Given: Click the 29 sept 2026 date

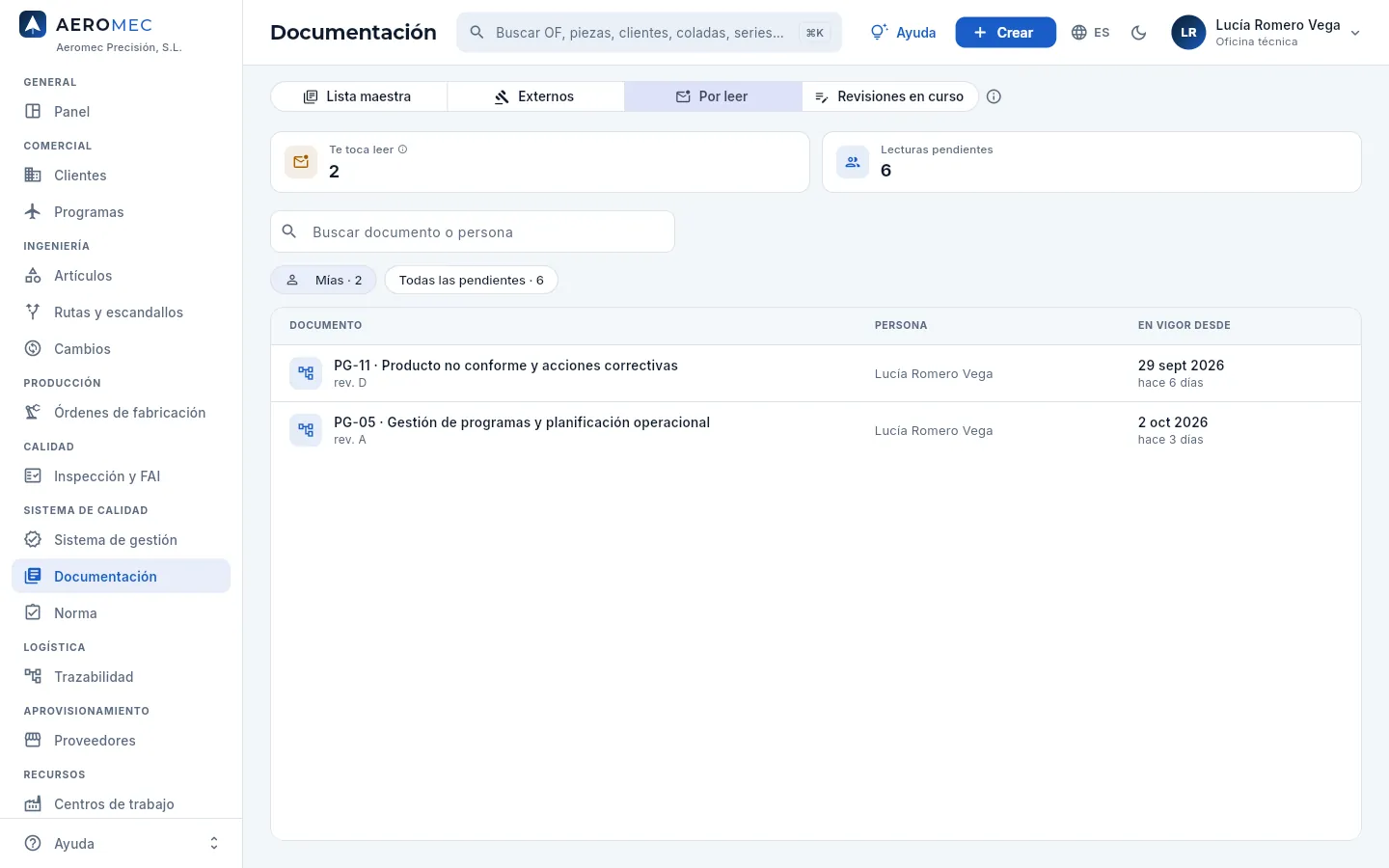Looking at the screenshot, I should 1181,366.
